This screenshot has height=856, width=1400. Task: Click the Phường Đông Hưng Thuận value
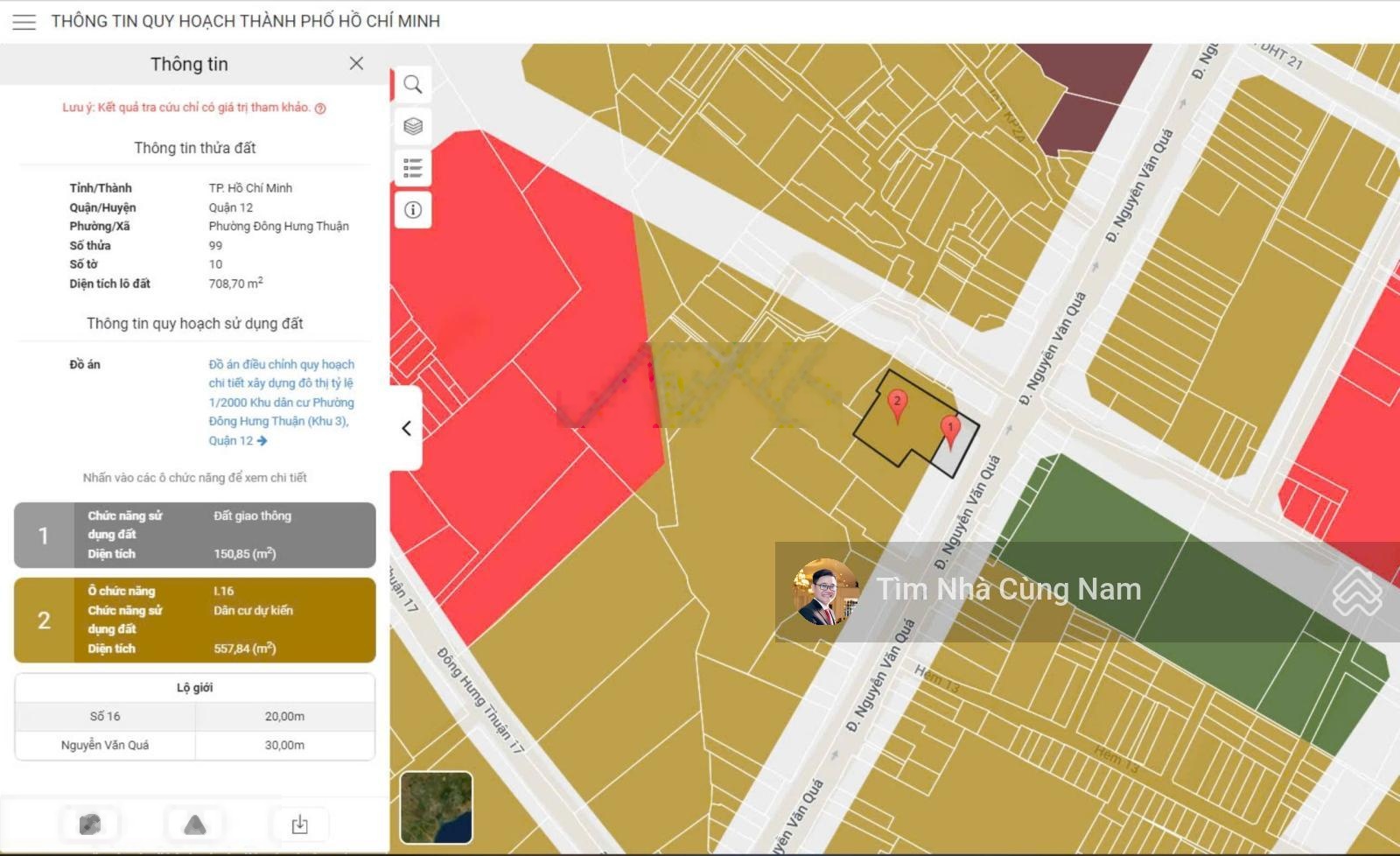click(x=278, y=226)
